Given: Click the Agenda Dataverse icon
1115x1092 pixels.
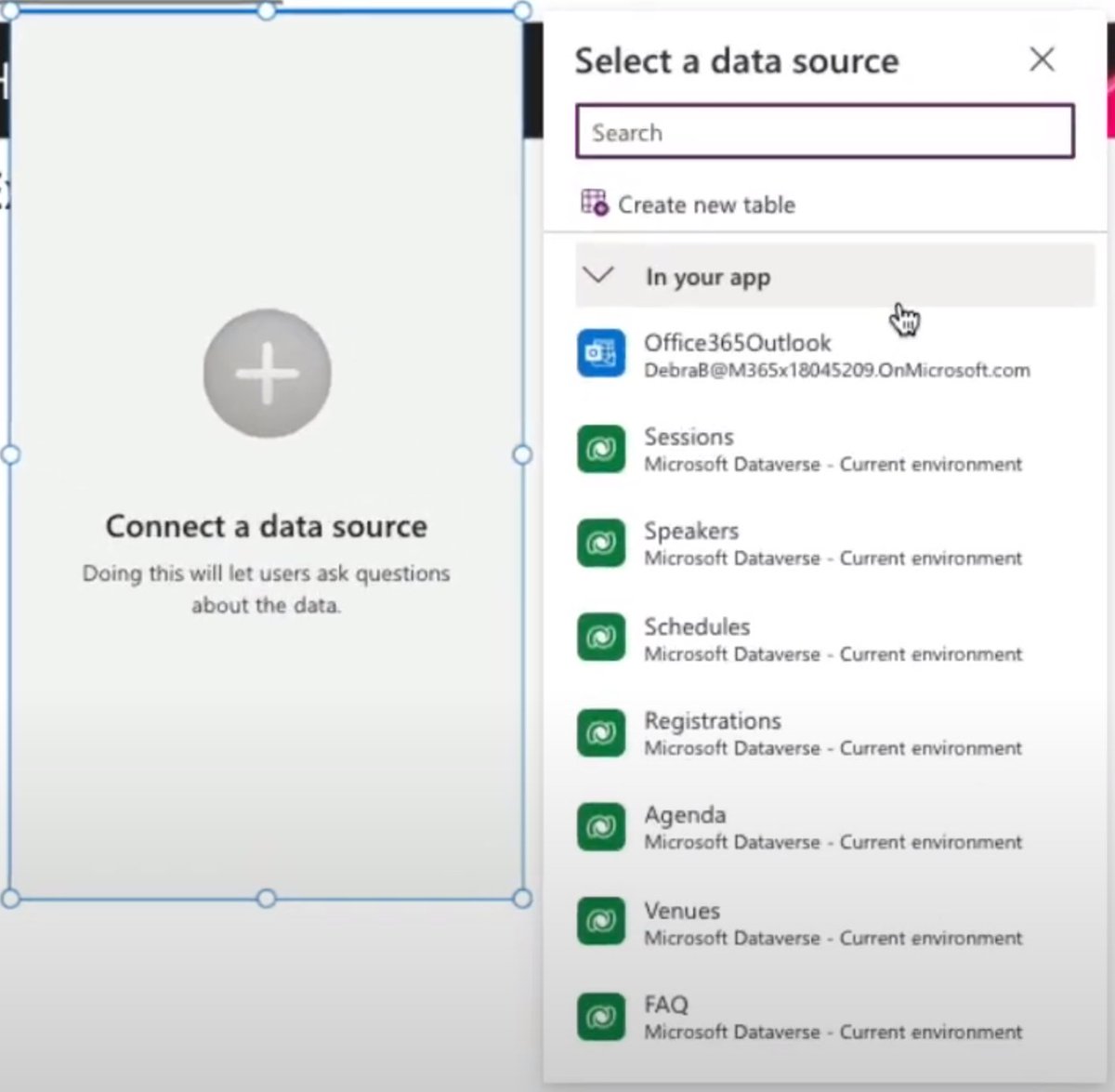Looking at the screenshot, I should click(x=601, y=826).
